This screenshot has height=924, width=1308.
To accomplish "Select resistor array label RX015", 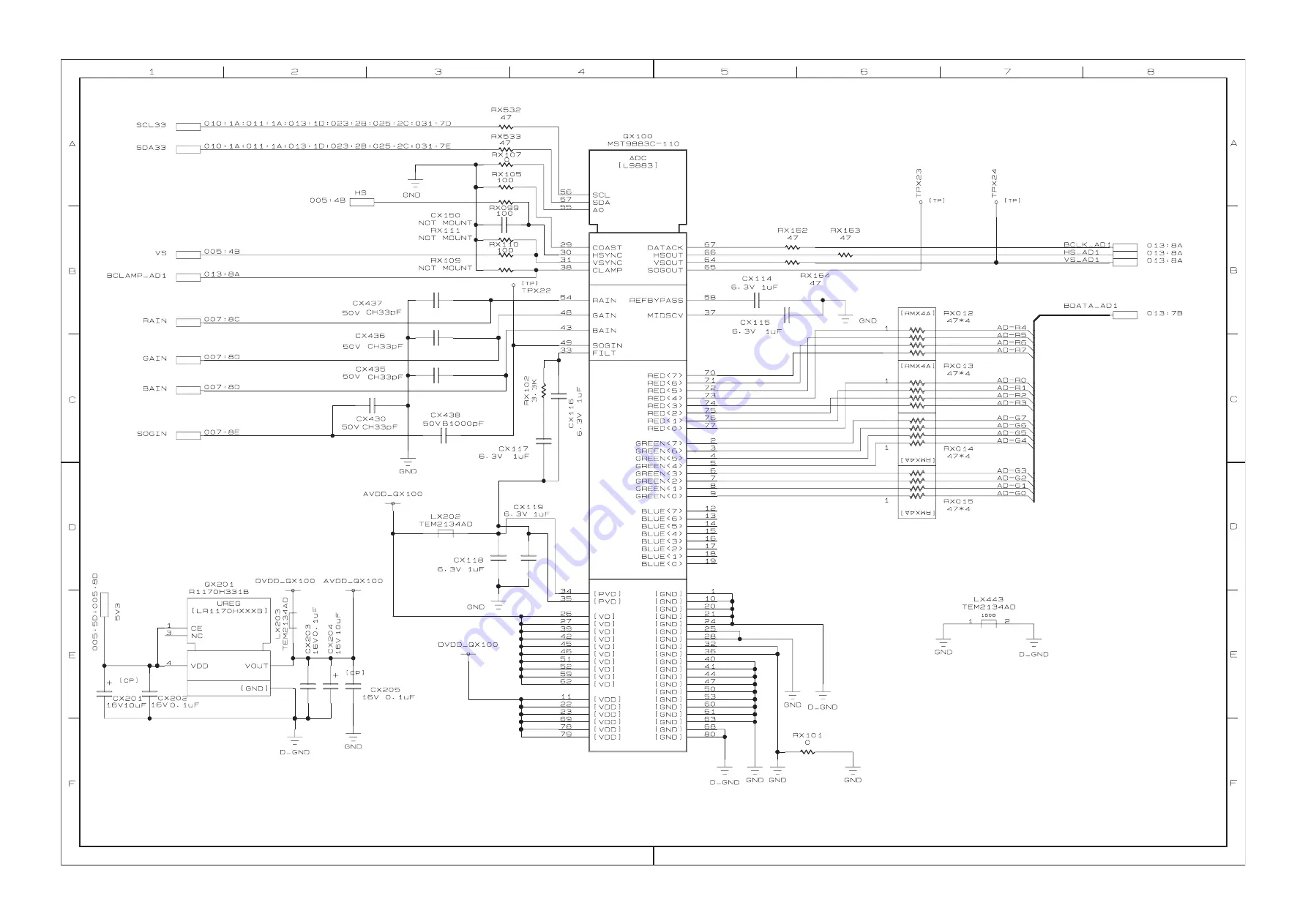I will 958,501.
